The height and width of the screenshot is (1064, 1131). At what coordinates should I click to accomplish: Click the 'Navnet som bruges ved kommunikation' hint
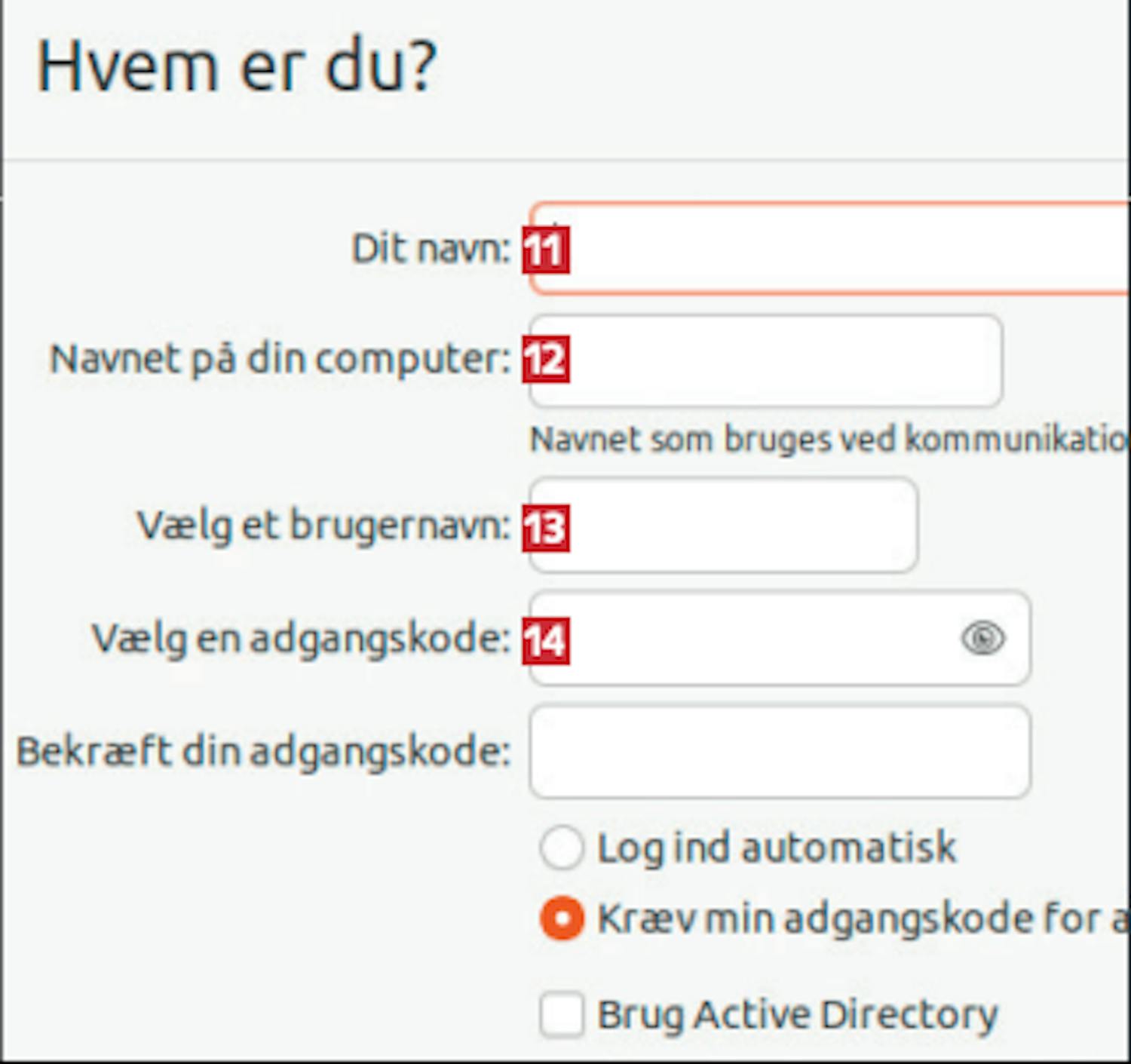(828, 440)
